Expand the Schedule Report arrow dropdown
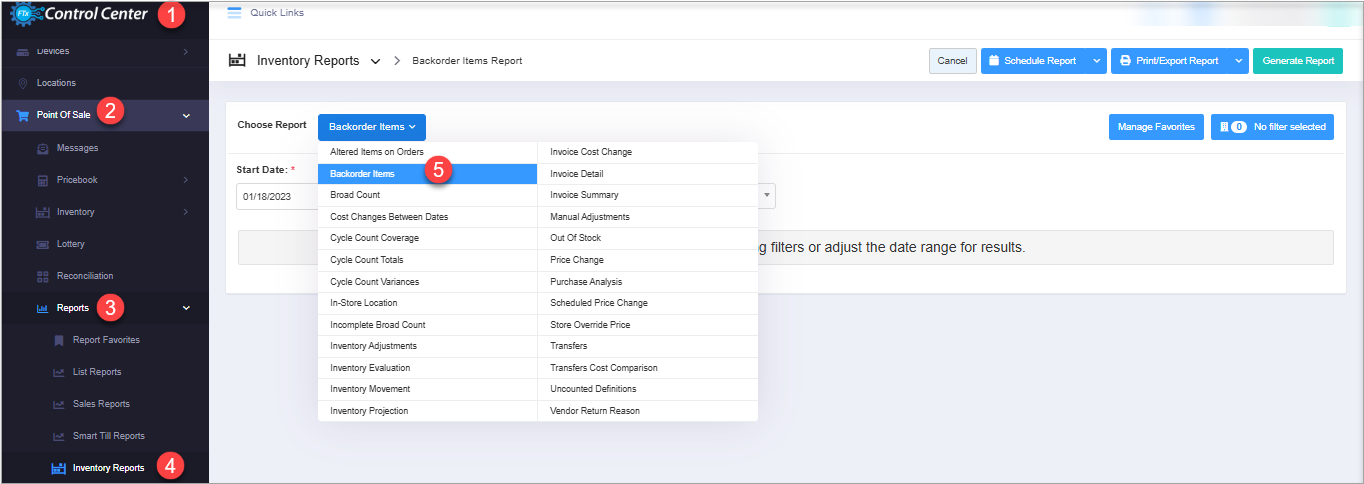This screenshot has width=1364, height=484. coord(1096,61)
